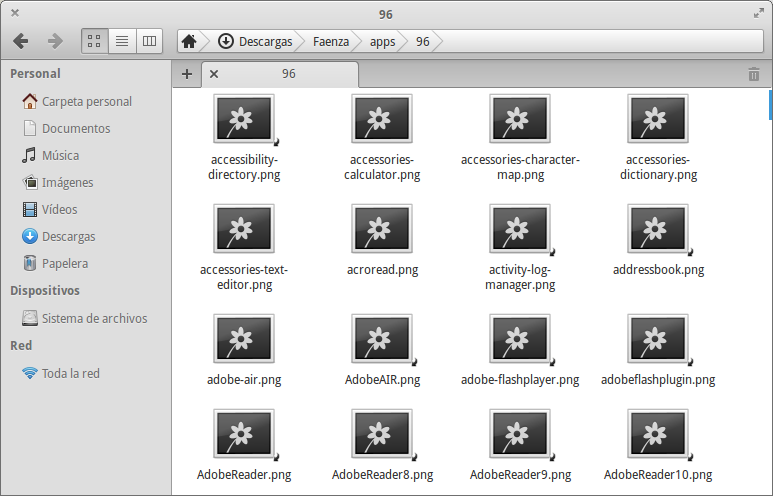The image size is (773, 496).
Task: Select accessibility-directory.png thumbnail
Action: tap(244, 119)
